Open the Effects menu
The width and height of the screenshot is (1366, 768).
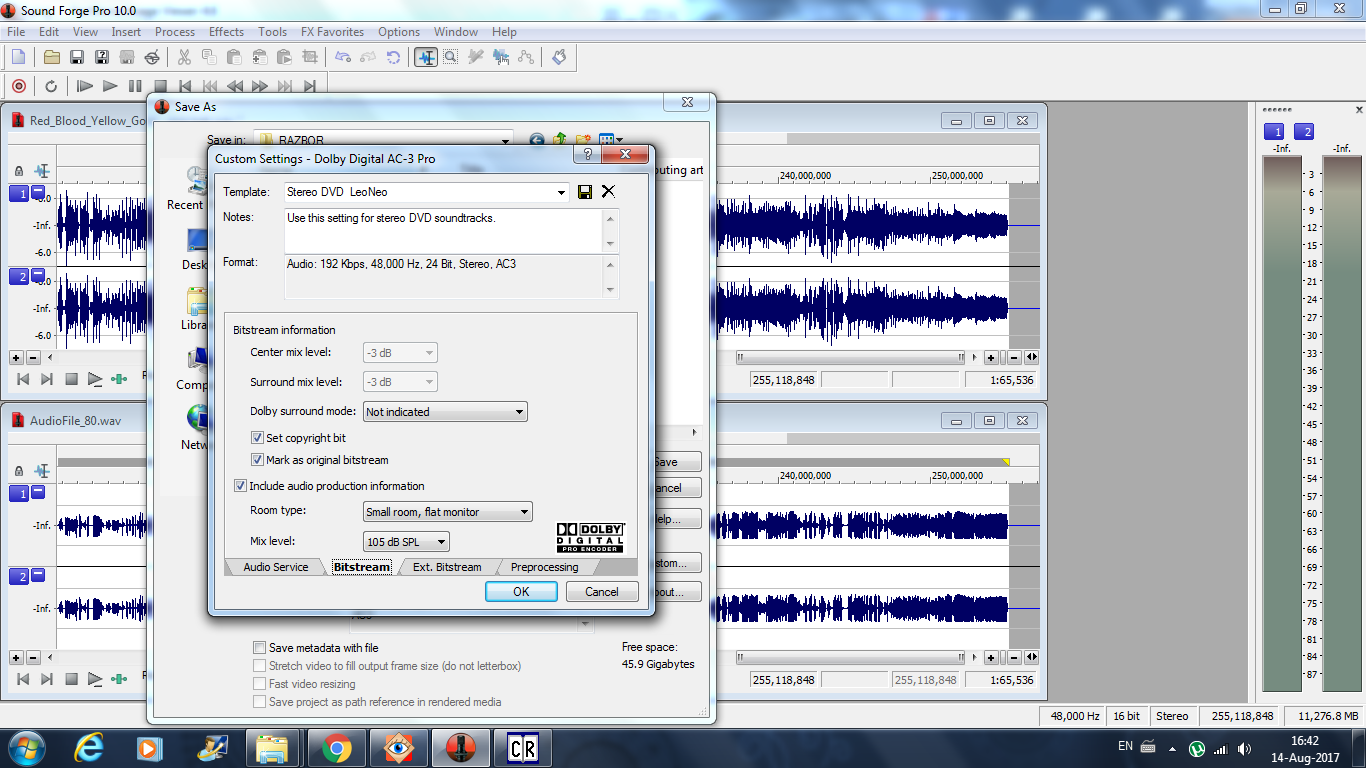(x=226, y=32)
